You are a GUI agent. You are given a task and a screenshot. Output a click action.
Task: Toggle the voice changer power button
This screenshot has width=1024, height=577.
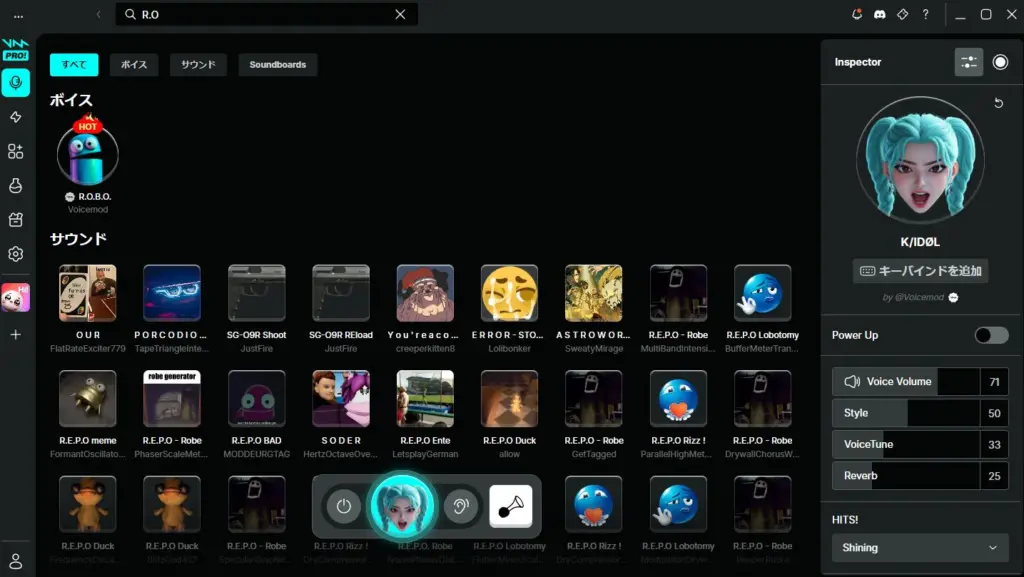[344, 506]
